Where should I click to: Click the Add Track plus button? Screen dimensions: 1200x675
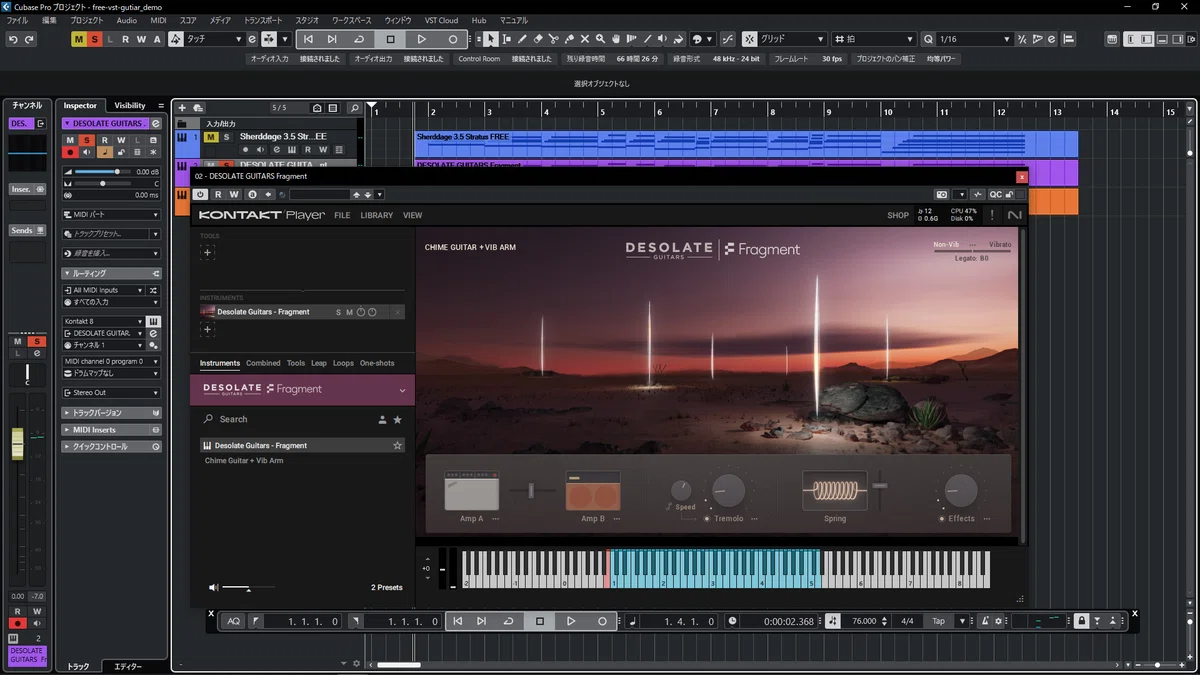point(182,108)
